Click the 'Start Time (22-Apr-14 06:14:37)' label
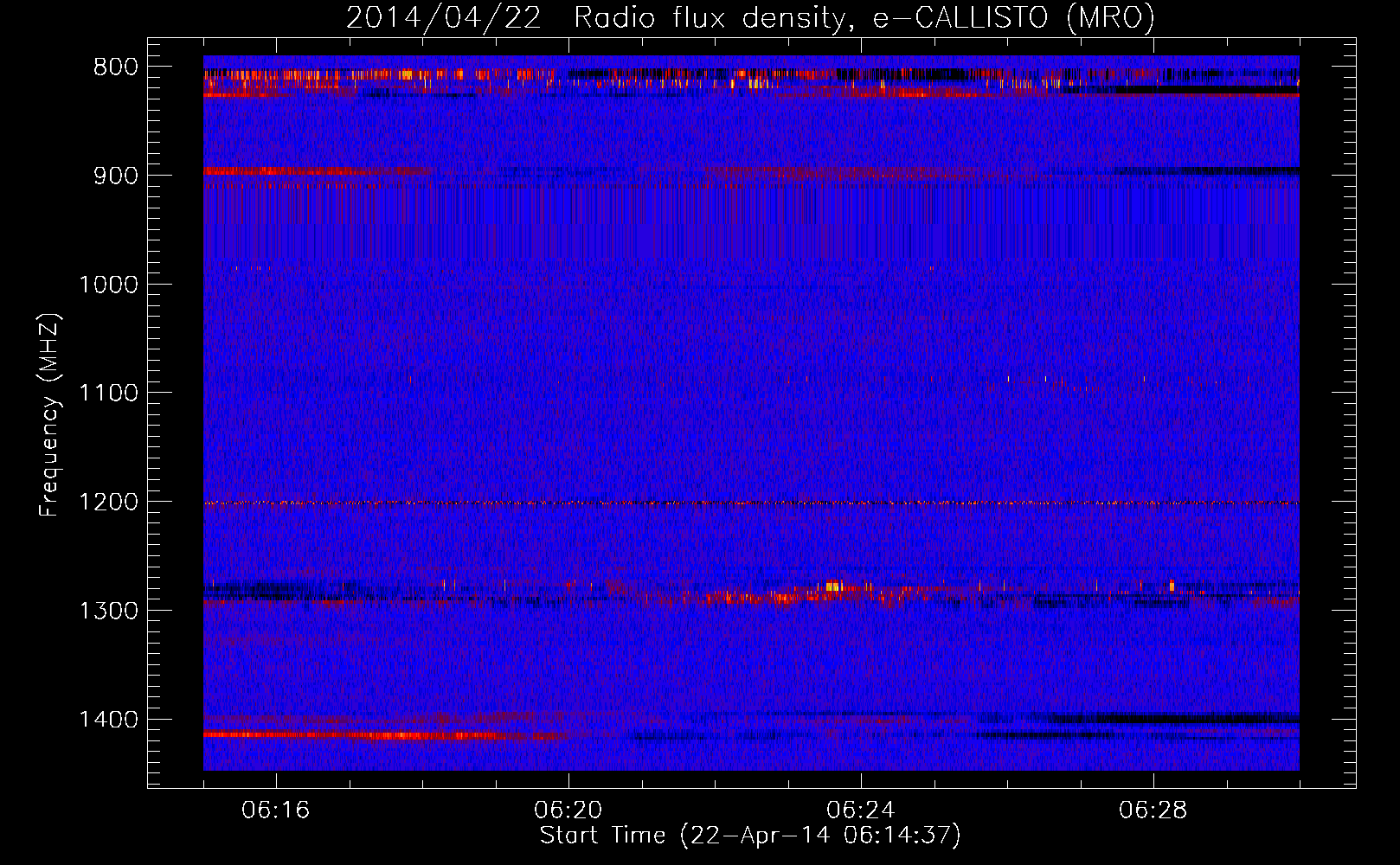 coord(750,836)
